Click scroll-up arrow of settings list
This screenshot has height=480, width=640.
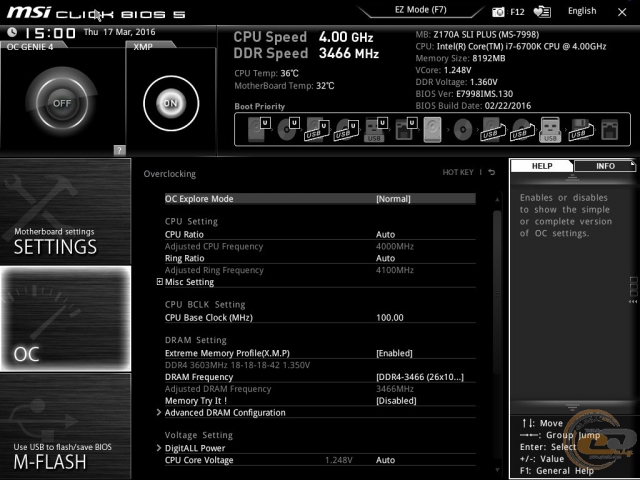497,200
